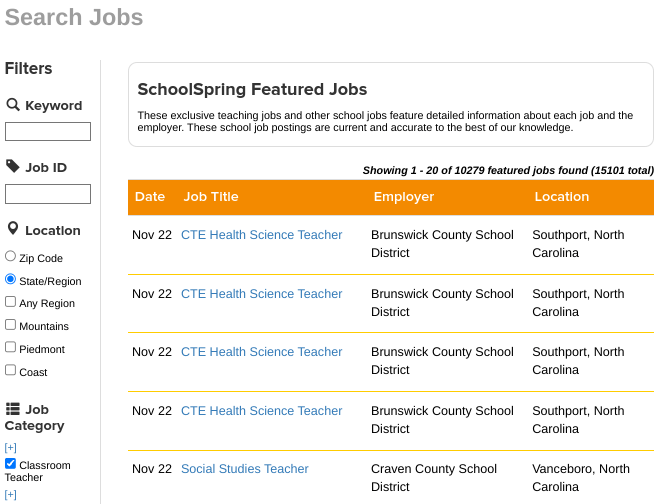The image size is (667, 504).
Task: Tick the Piedmont checkbox
Action: 11,348
